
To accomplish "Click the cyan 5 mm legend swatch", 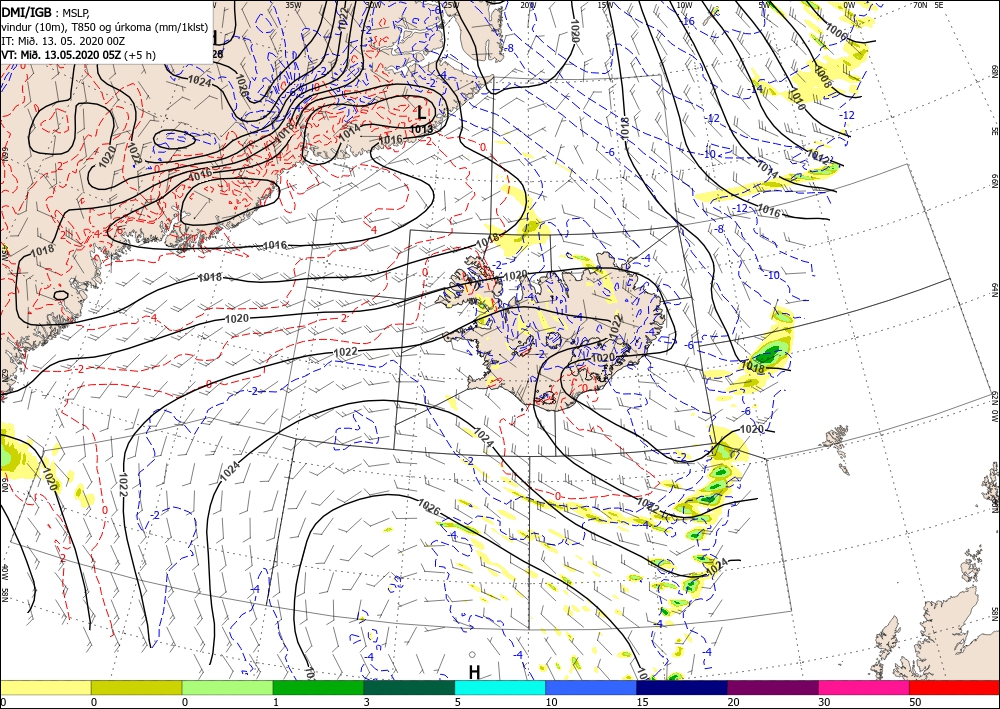I will 500,687.
